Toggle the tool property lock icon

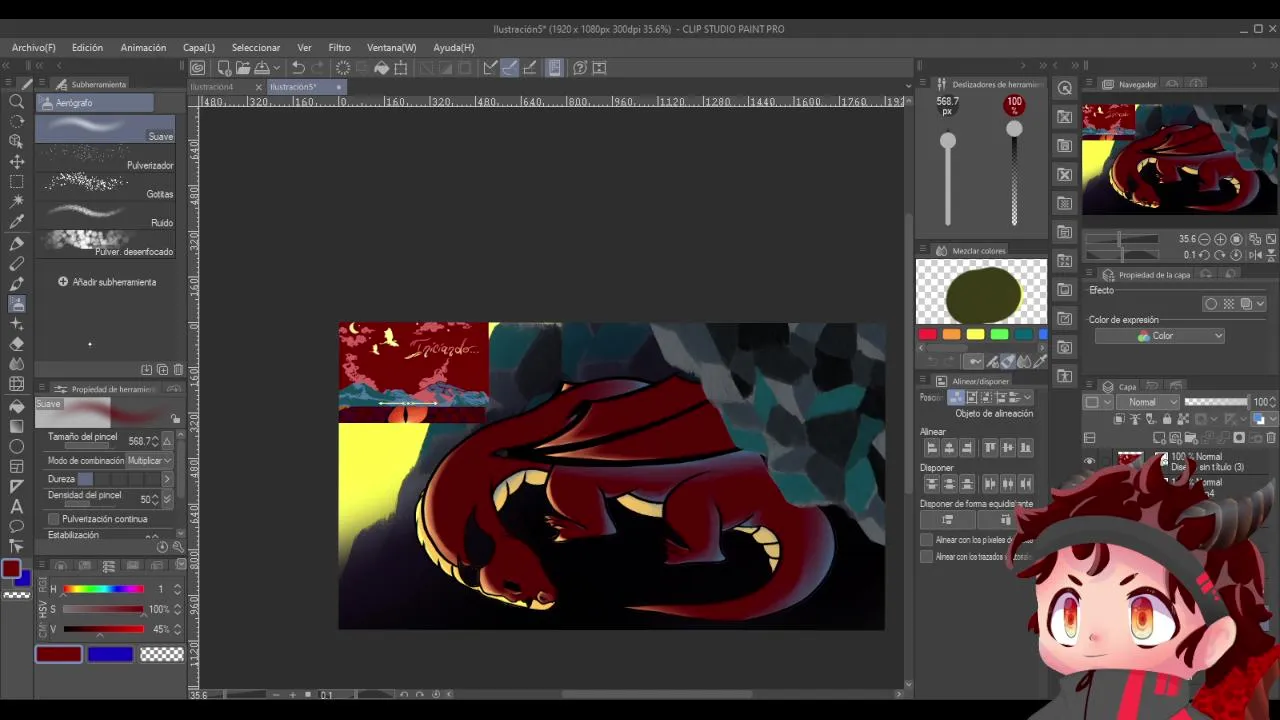pos(175,419)
